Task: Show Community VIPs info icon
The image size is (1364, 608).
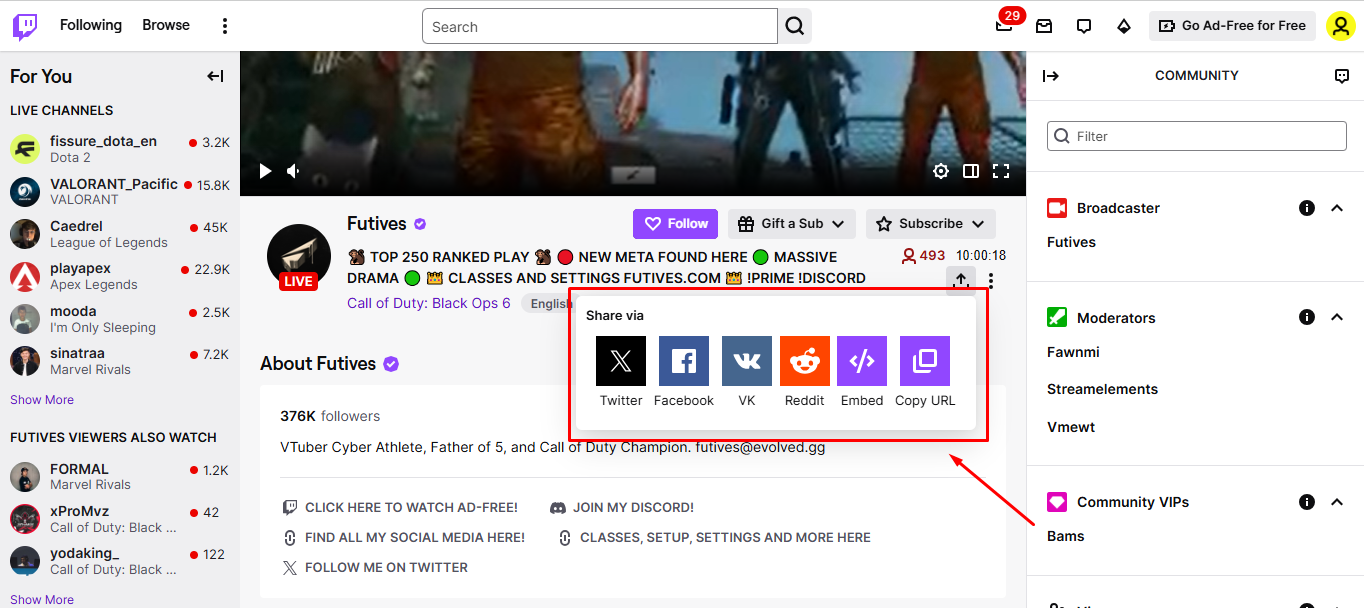Action: [1306, 502]
